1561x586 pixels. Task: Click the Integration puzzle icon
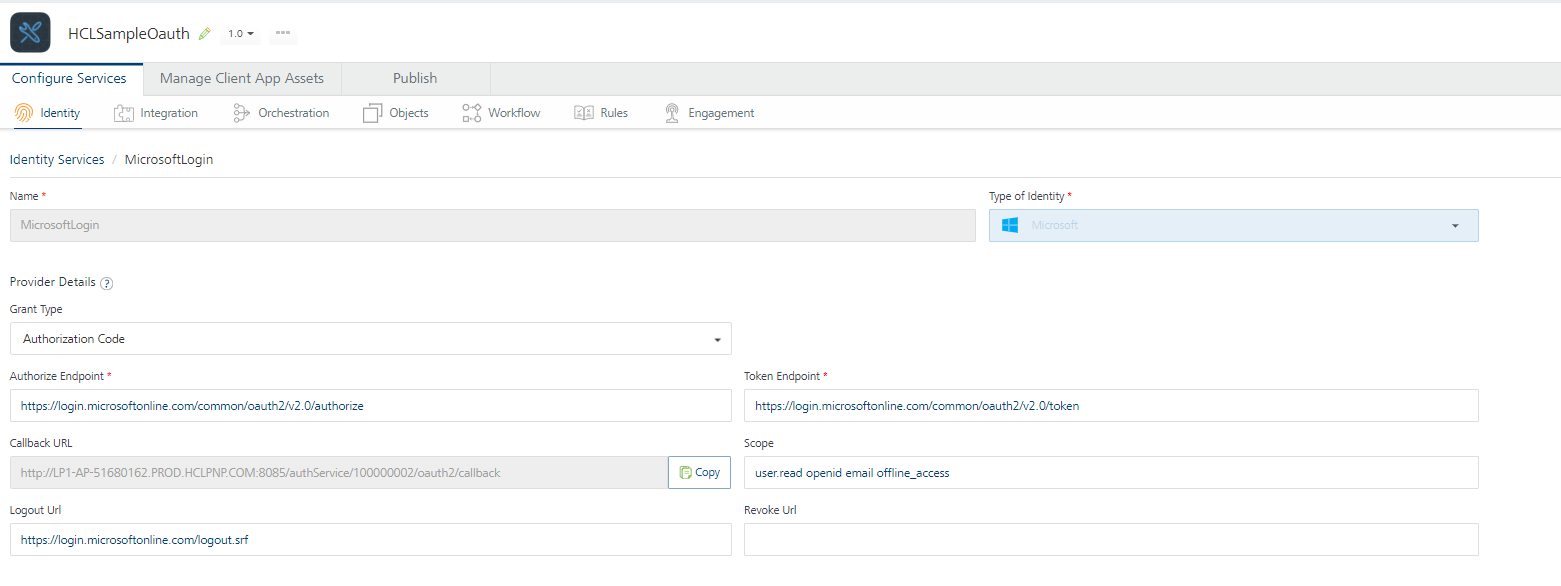pos(124,113)
